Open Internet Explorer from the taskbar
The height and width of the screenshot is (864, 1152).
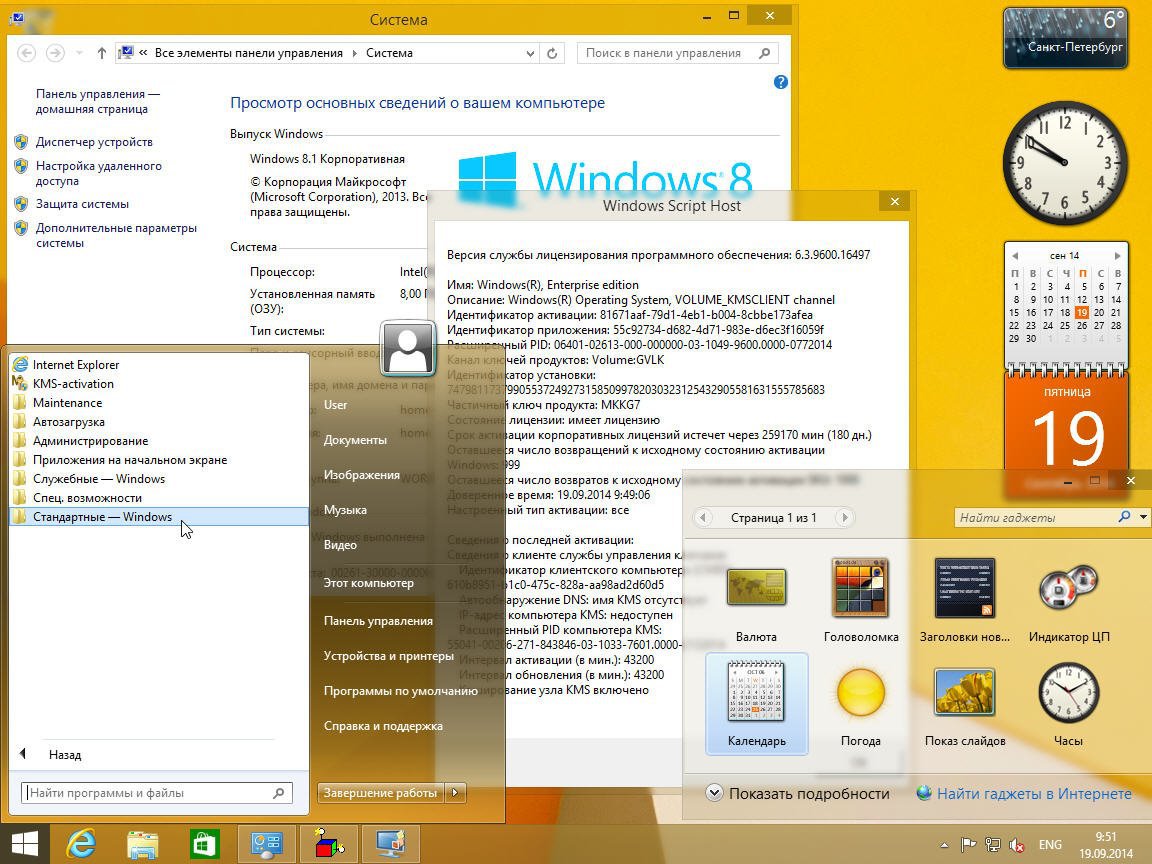[81, 844]
